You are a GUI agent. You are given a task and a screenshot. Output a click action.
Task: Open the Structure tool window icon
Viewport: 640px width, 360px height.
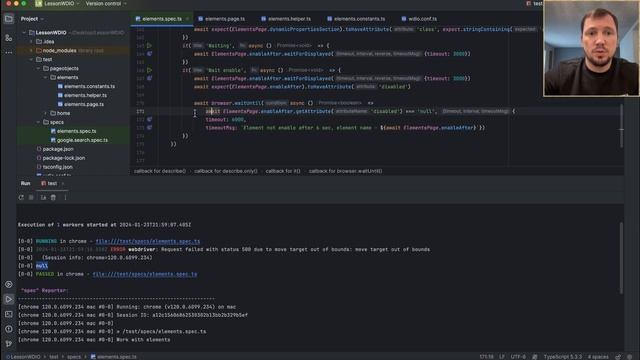click(9, 38)
